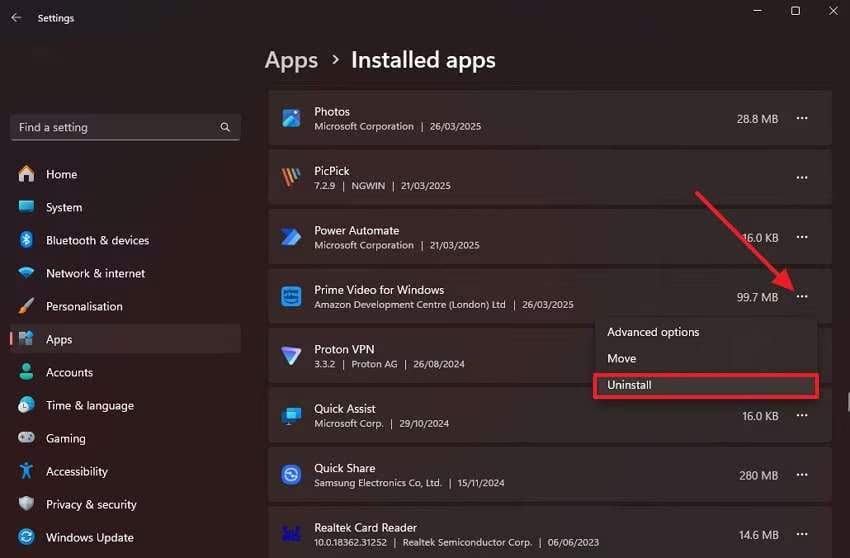The image size is (850, 558).
Task: Click the Realtek Card Reader name
Action: [365, 528]
